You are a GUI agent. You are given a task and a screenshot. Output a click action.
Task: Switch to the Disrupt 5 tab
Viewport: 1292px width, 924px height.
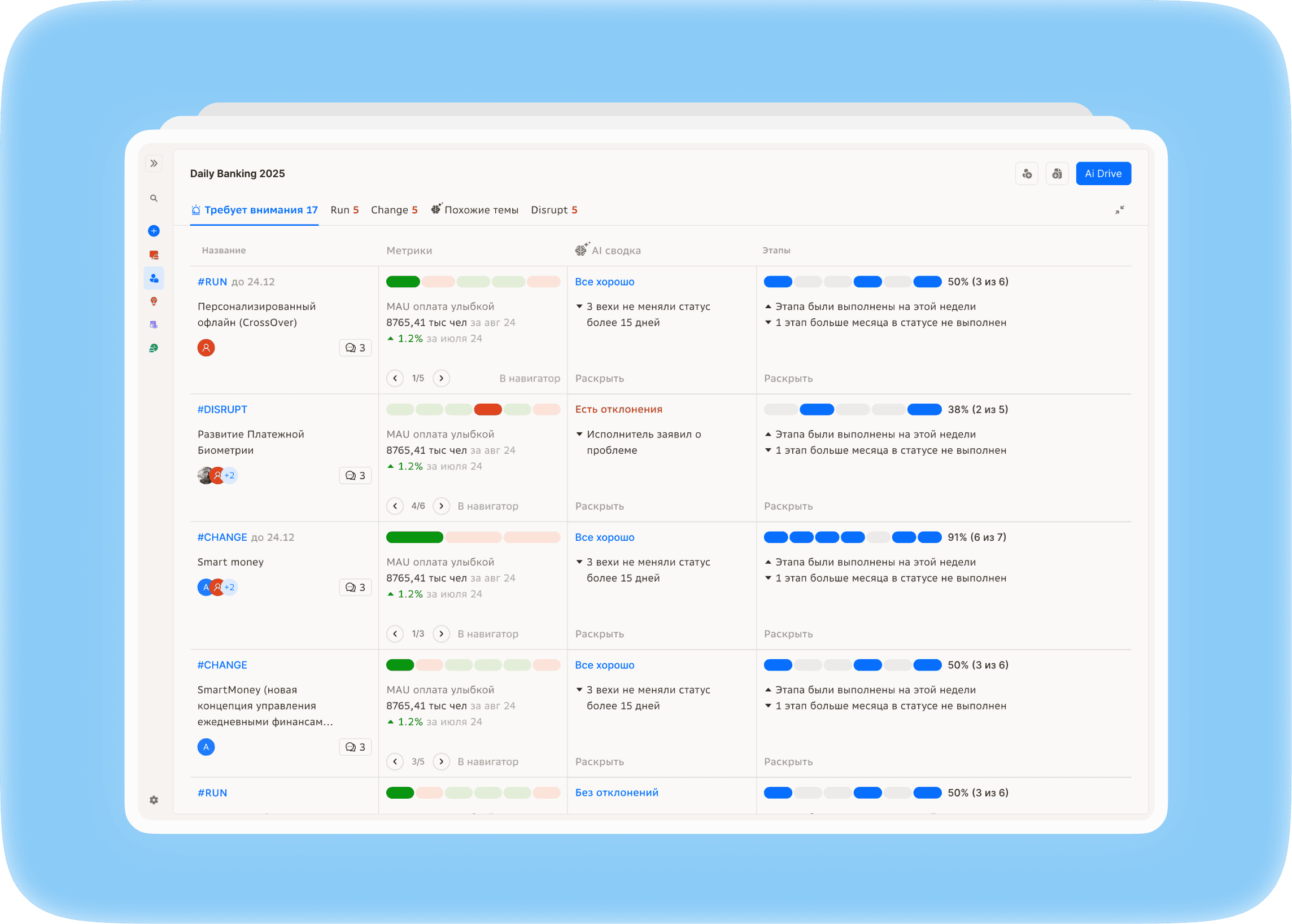(x=555, y=211)
